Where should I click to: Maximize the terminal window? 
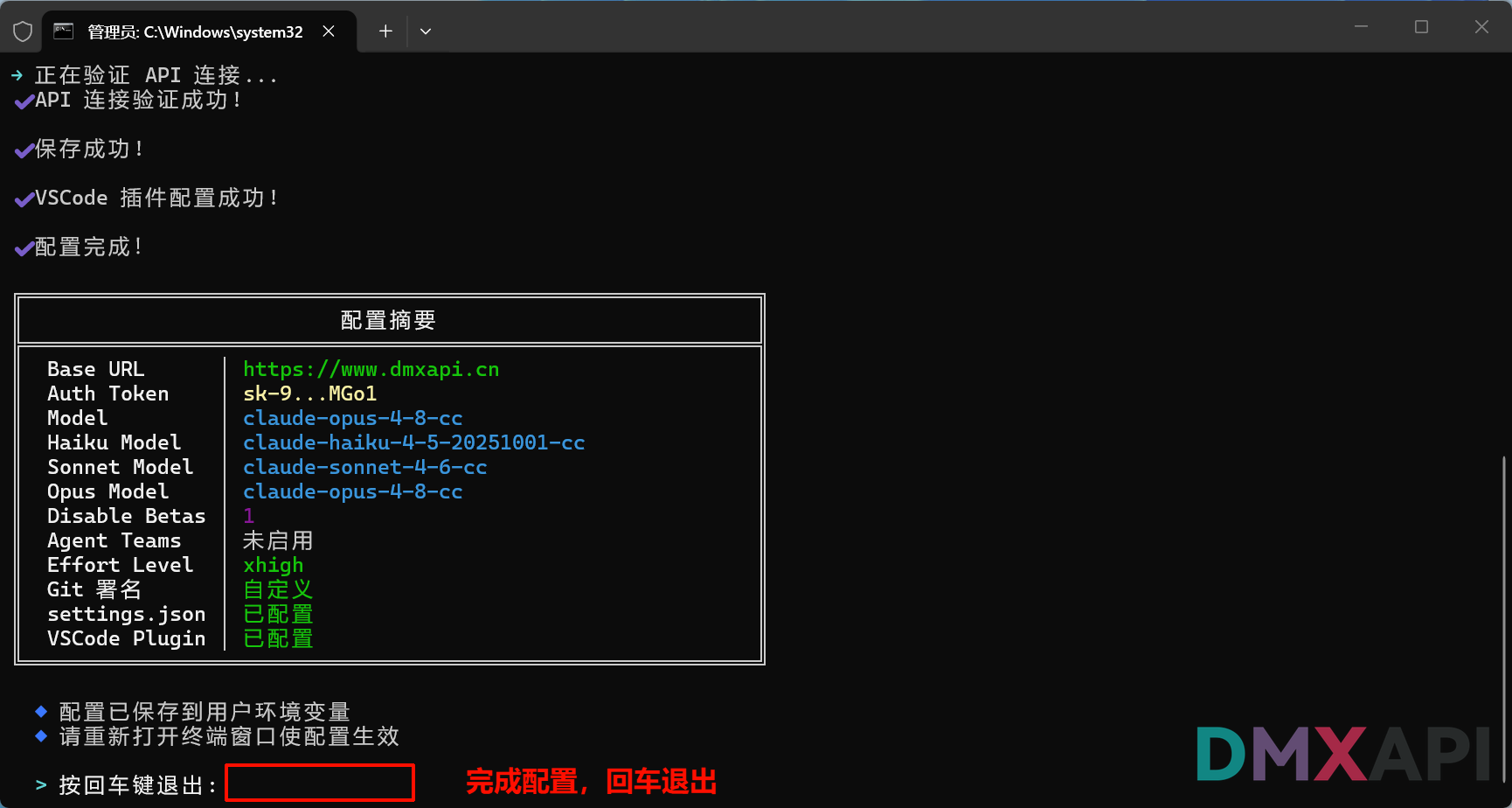pos(1421,27)
